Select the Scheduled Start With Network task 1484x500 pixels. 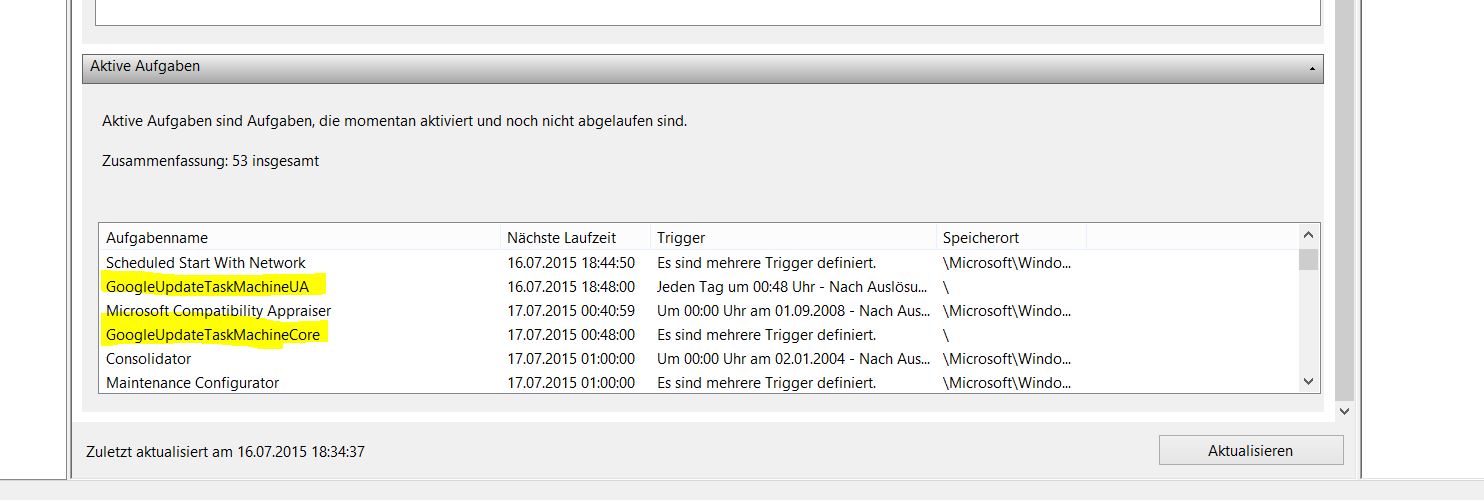(206, 263)
